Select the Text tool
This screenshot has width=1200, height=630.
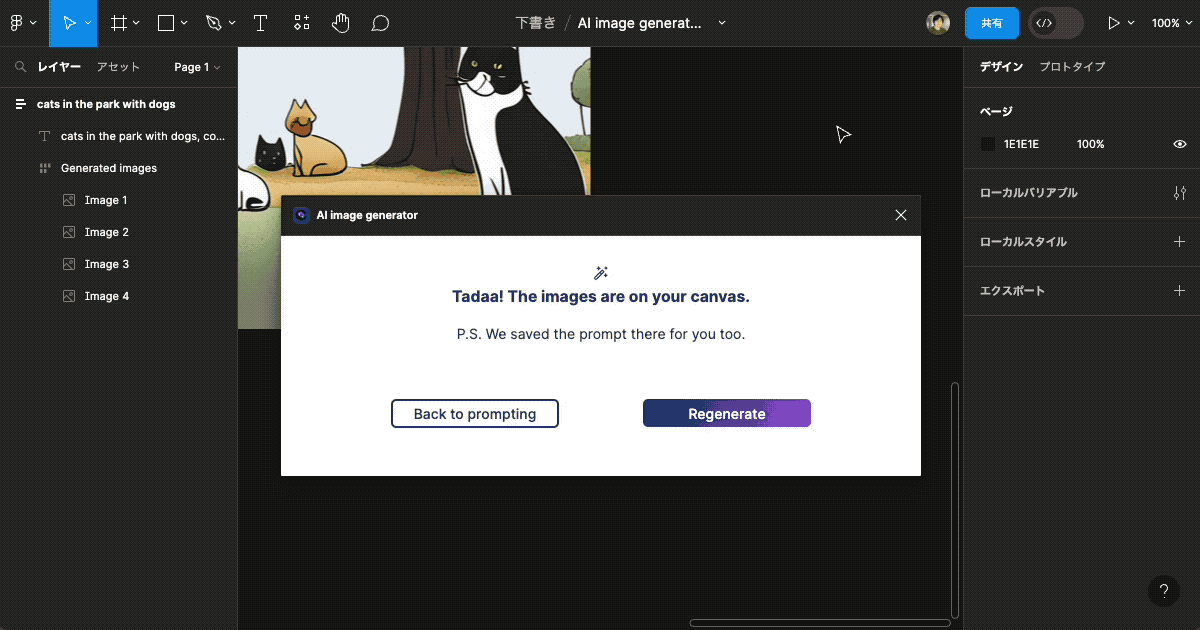click(x=260, y=22)
